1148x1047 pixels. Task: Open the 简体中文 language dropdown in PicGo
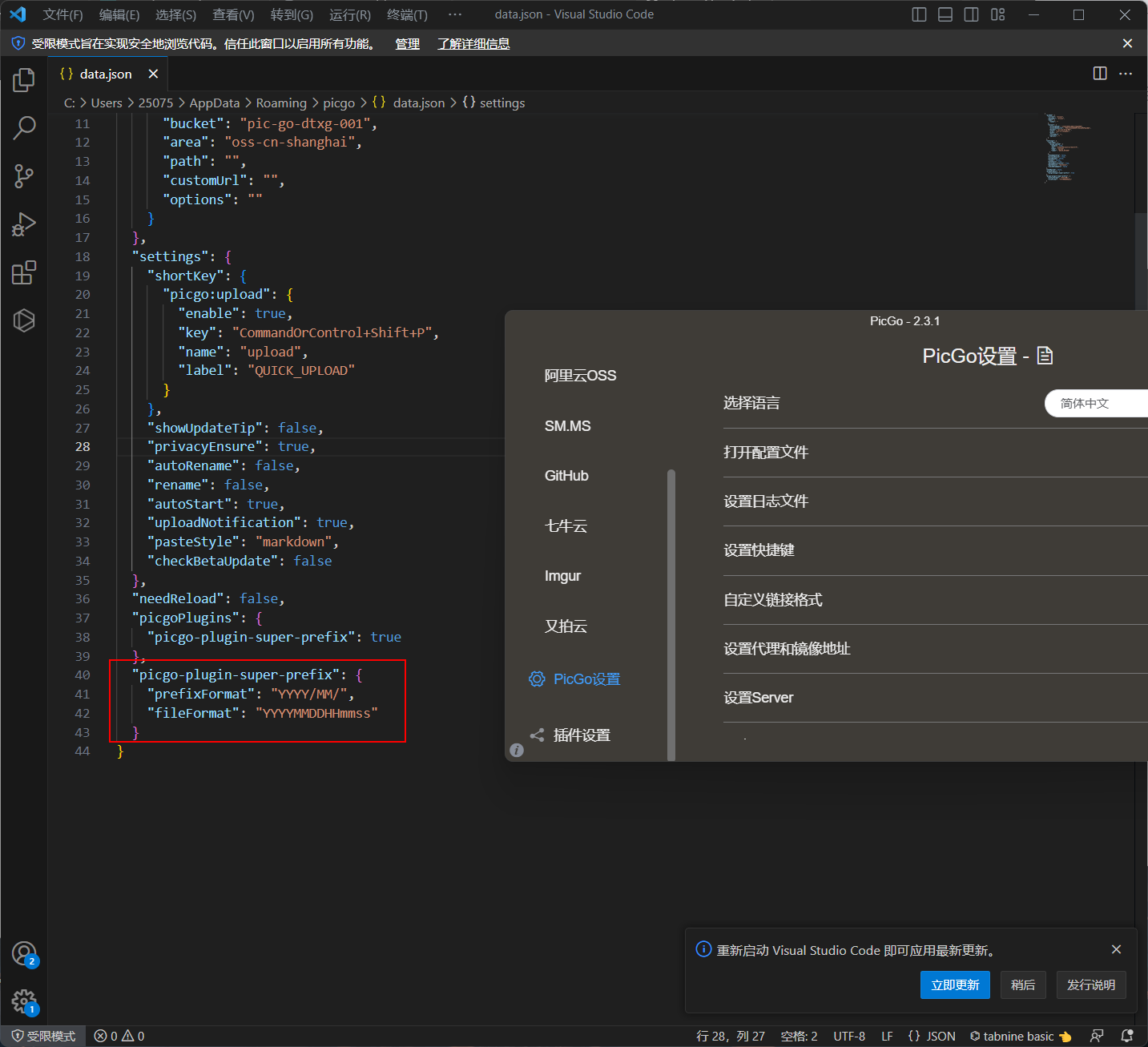(1096, 403)
